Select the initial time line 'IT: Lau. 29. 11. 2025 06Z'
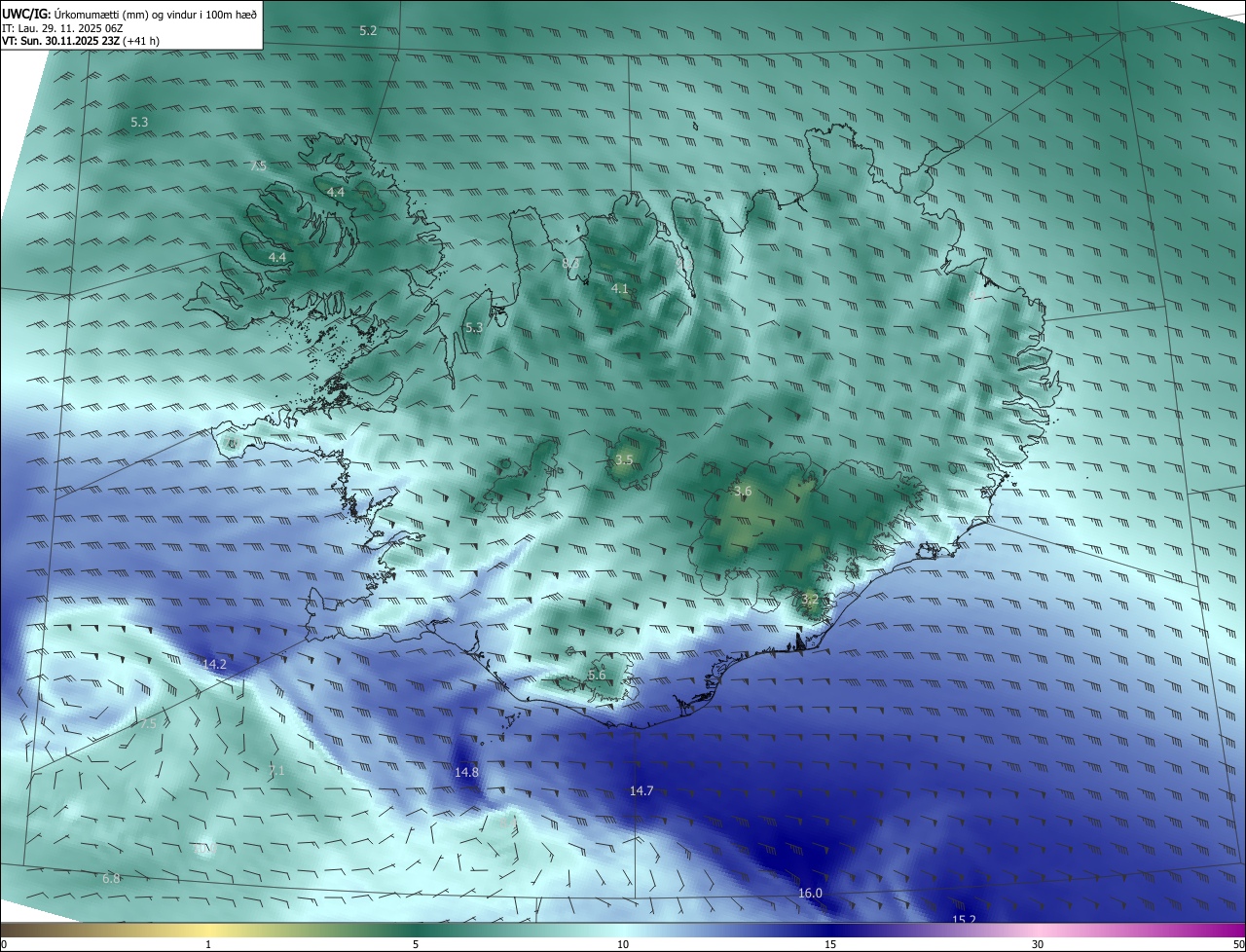This screenshot has height=952, width=1246. click(62, 27)
